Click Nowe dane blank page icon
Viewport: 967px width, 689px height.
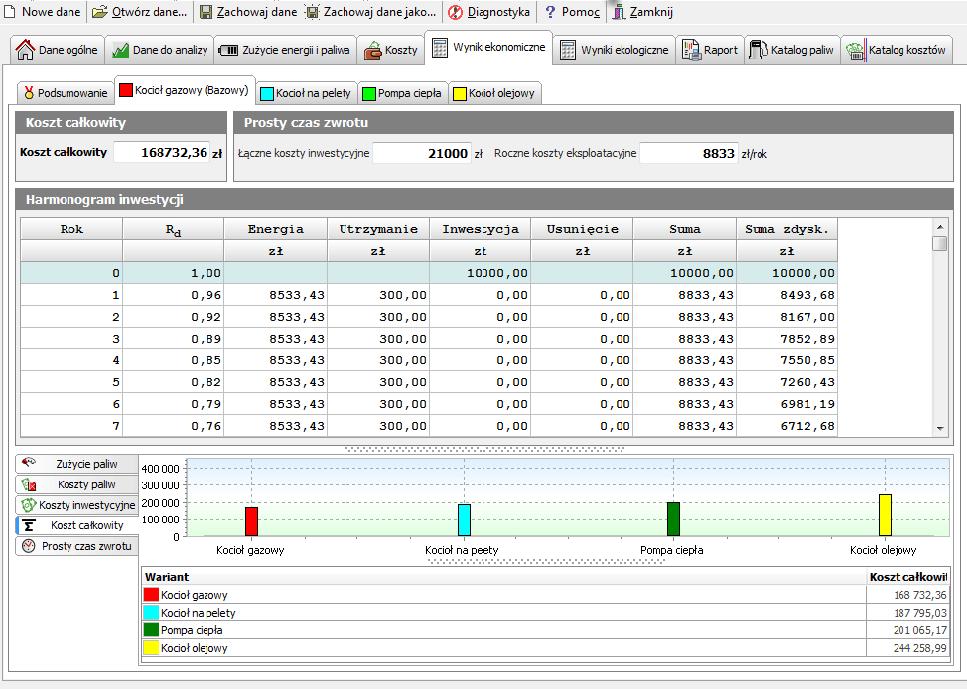10,12
